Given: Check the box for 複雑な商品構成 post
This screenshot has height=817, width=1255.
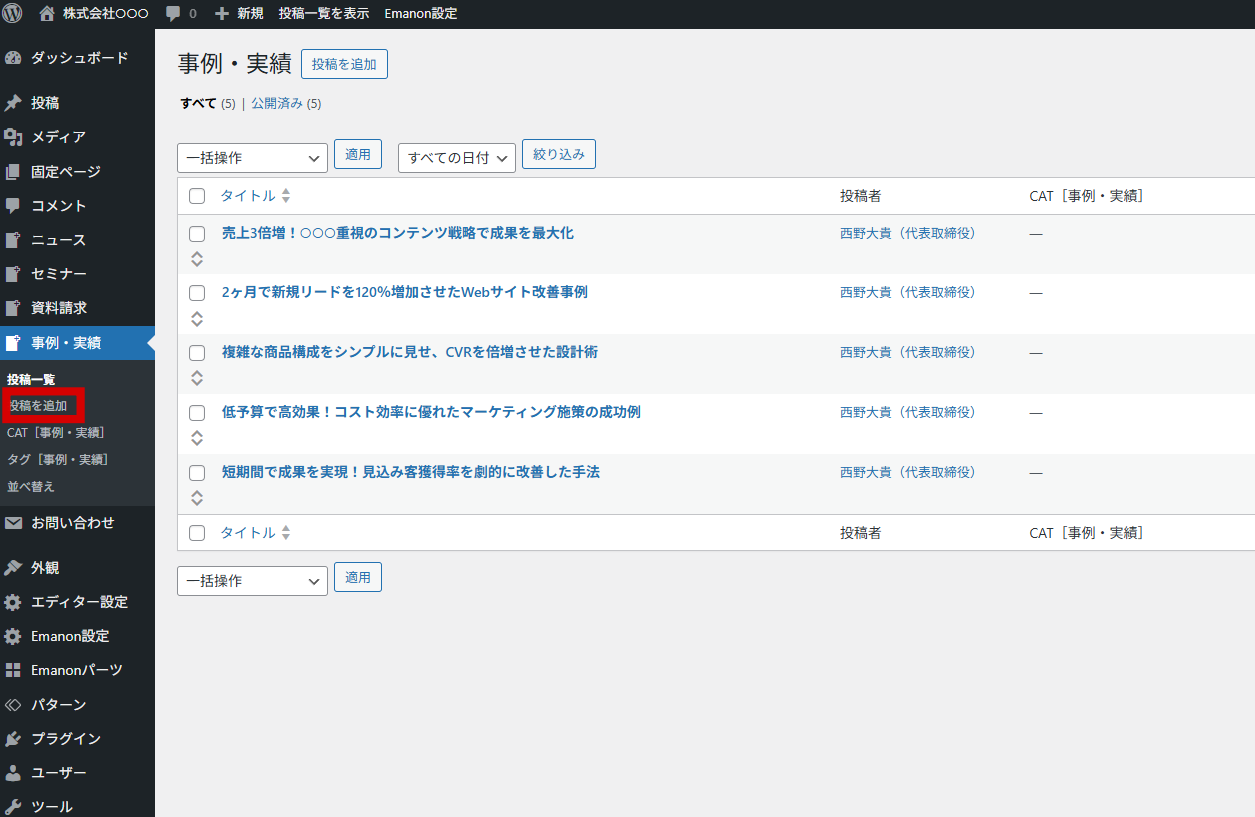Looking at the screenshot, I should (197, 353).
